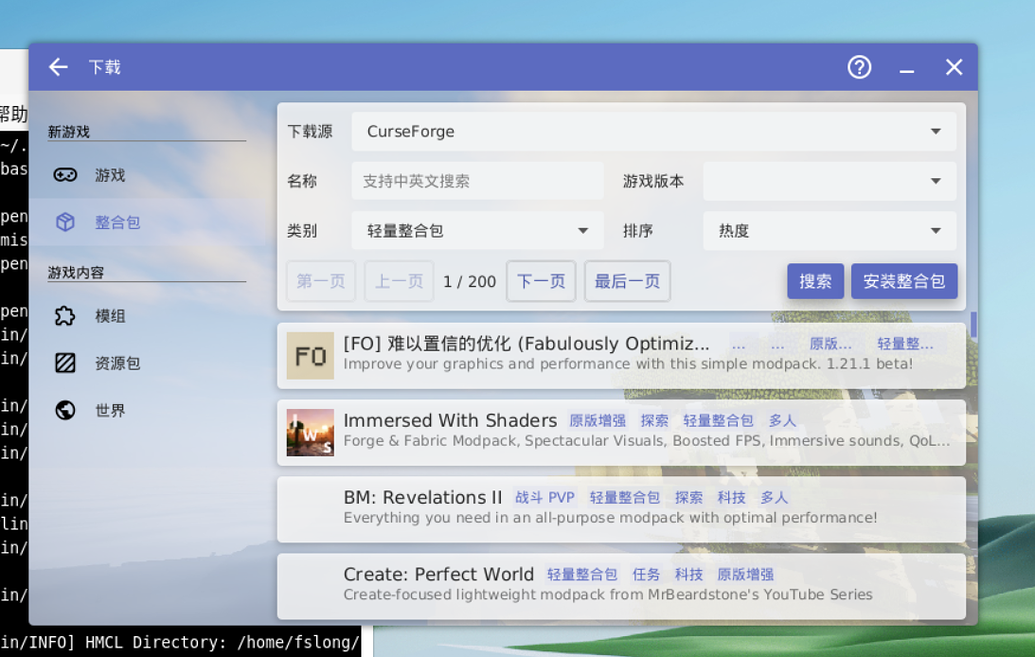
Task: Open the 类别 轻量整合包 category dropdown
Action: (477, 231)
